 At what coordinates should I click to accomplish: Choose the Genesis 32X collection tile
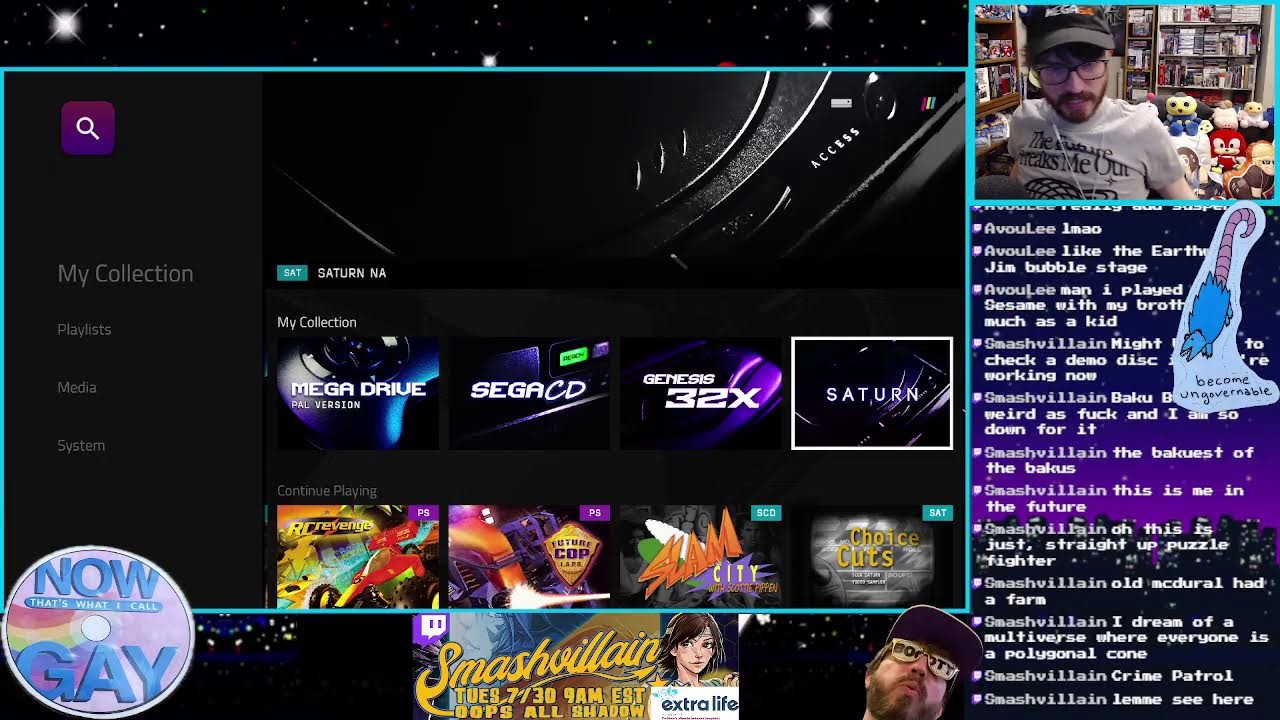[700, 393]
